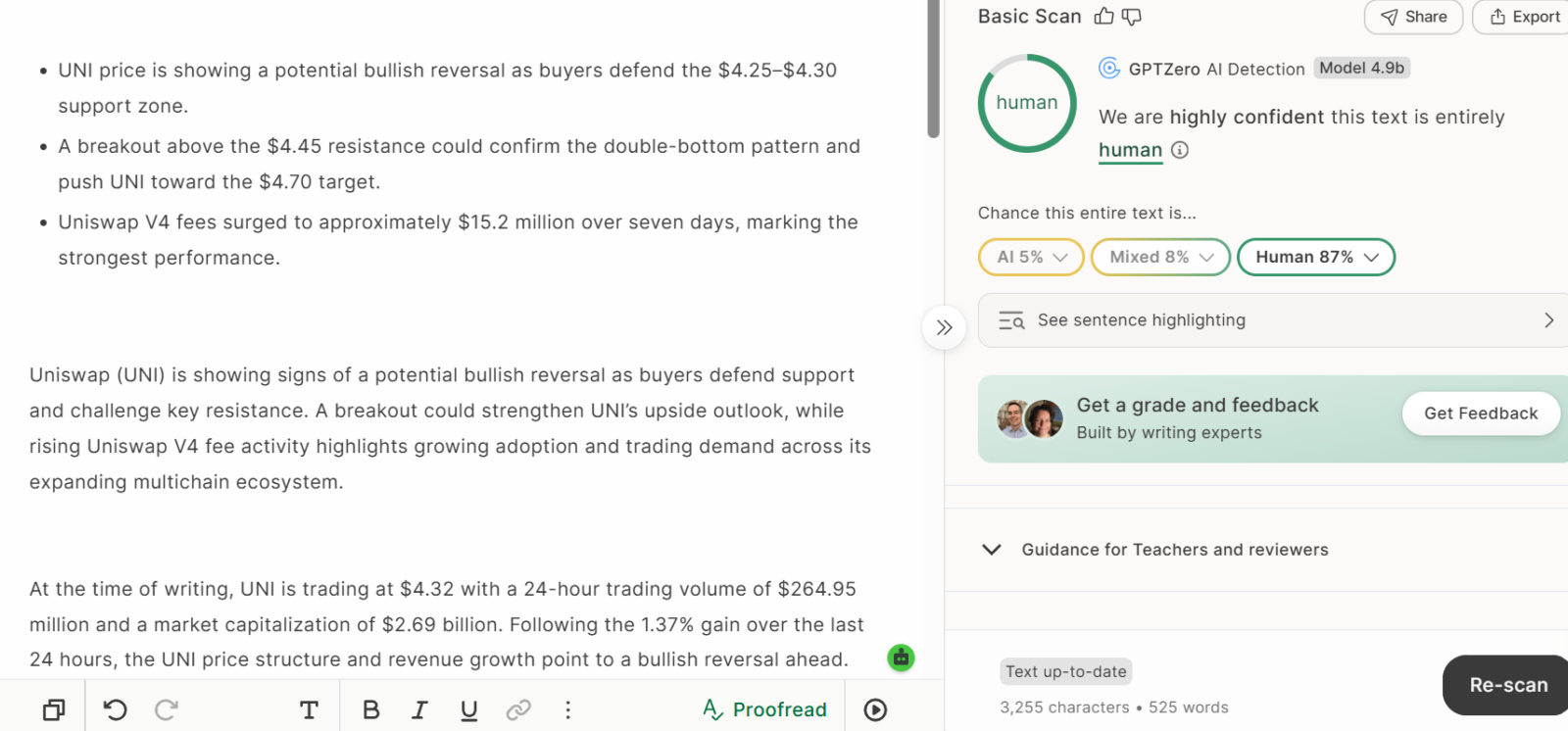
Task: Toggle italic formatting
Action: click(x=419, y=709)
